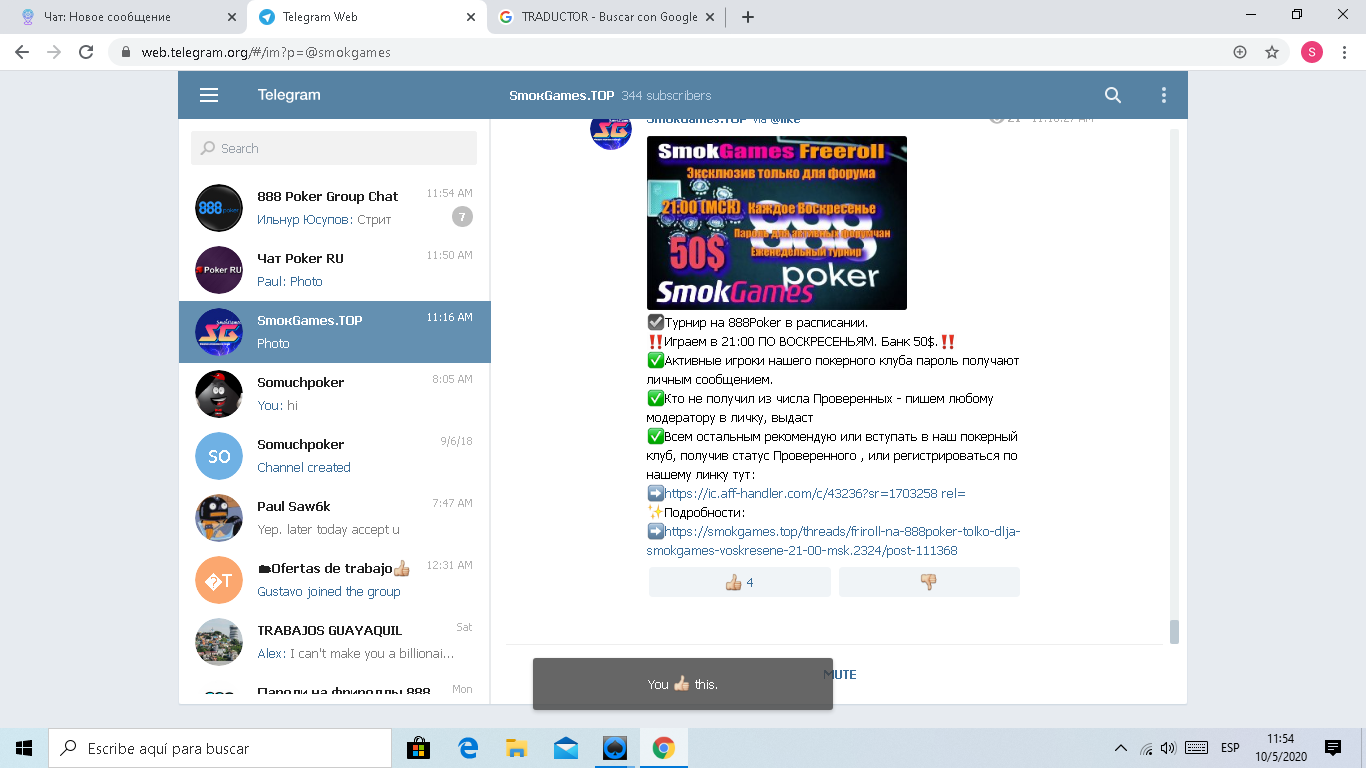The width and height of the screenshot is (1366, 768).
Task: Select the SmokGames.TOP chat in sidebar
Action: [335, 332]
